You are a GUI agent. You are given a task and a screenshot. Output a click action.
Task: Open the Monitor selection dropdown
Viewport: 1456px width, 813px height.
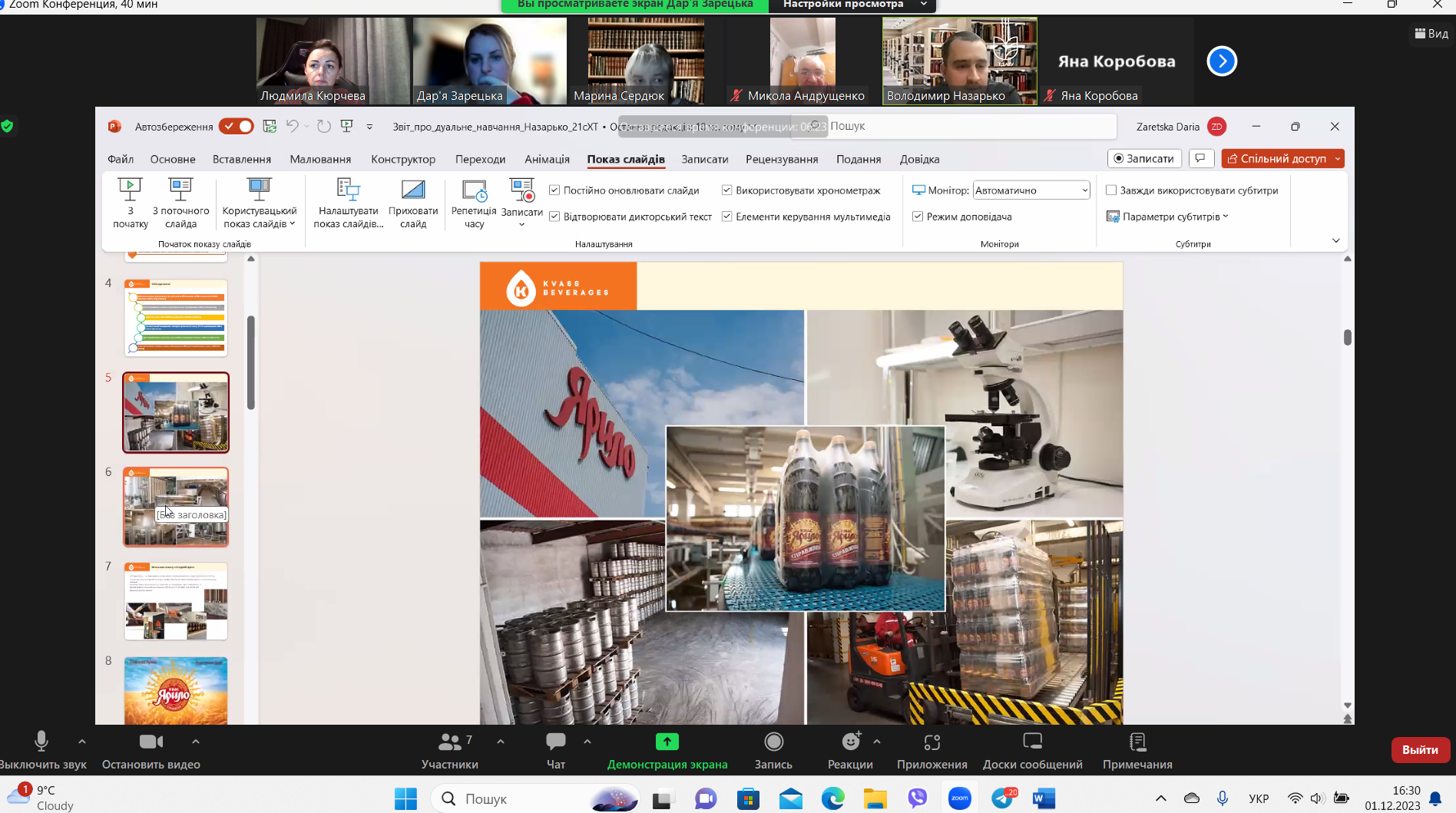[1031, 190]
